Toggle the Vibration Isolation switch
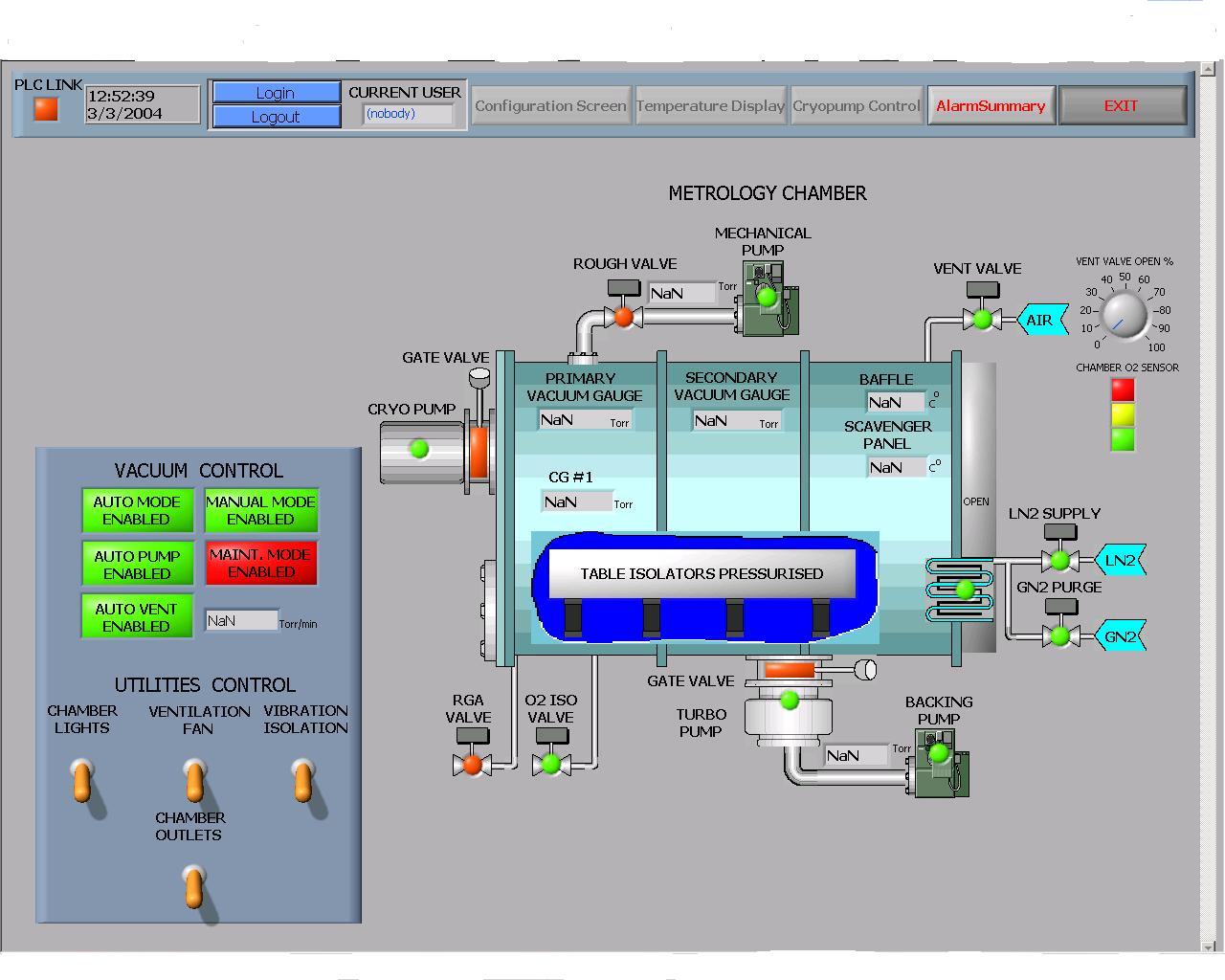The height and width of the screenshot is (980, 1225). (302, 779)
